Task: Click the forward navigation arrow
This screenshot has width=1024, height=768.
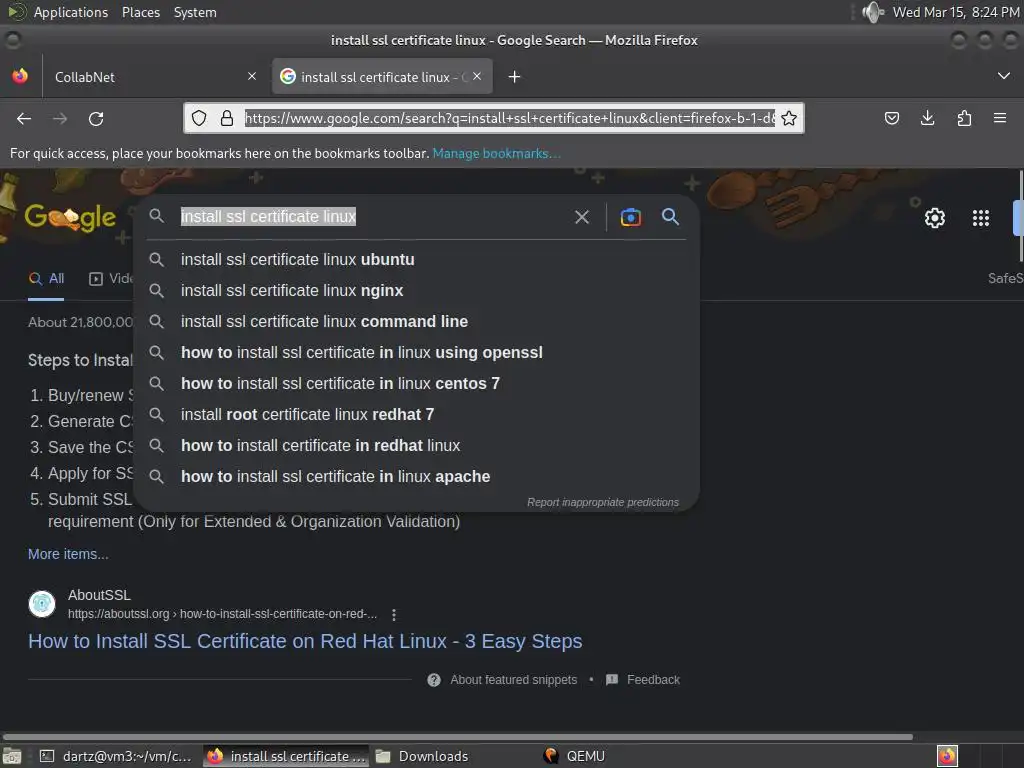Action: coord(60,118)
